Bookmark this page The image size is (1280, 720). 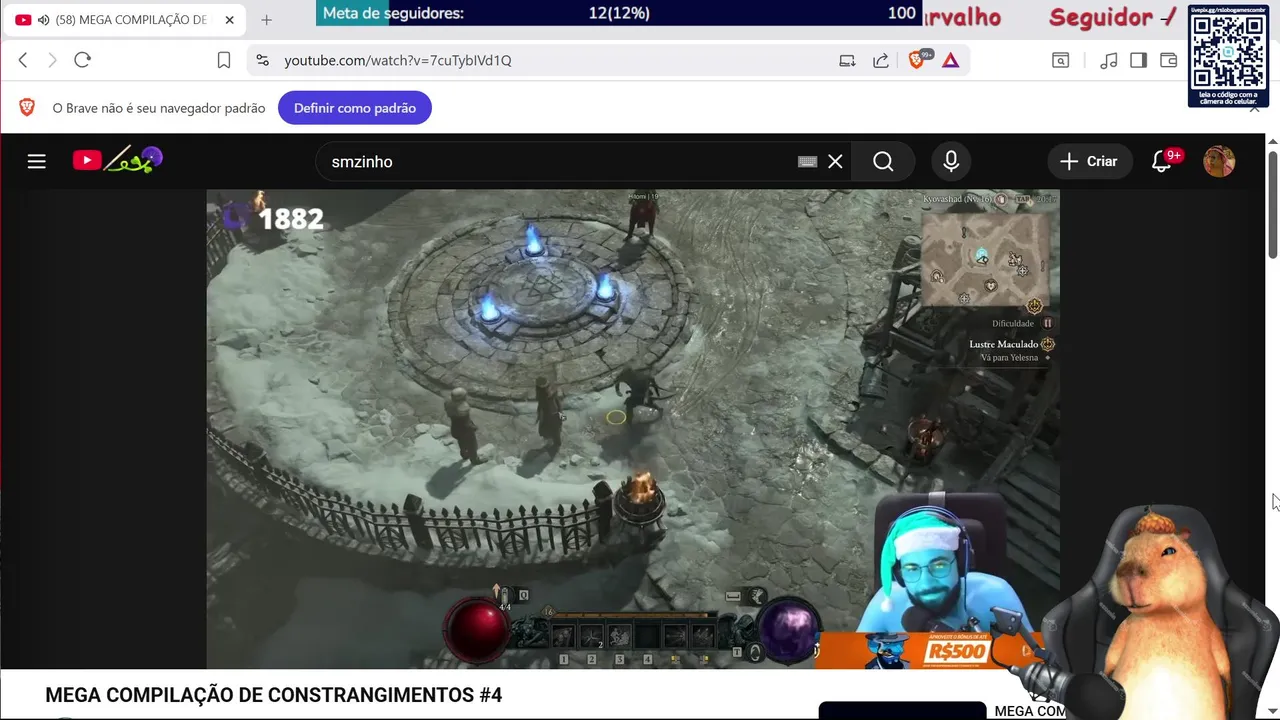pos(224,60)
